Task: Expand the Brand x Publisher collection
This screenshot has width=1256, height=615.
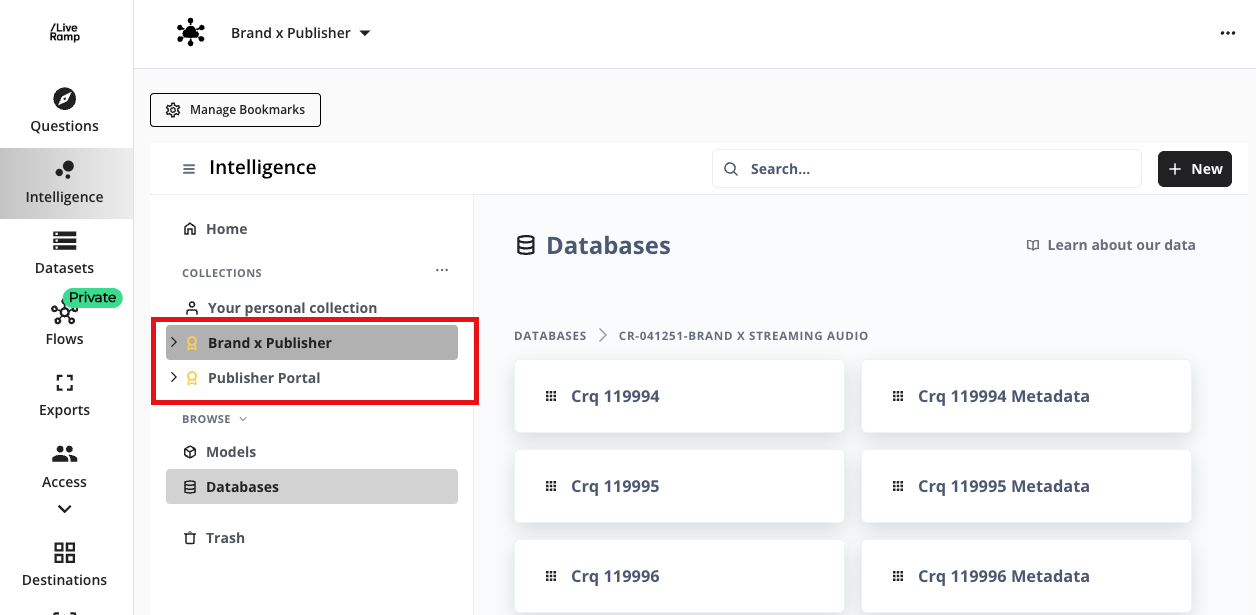Action: [x=174, y=342]
